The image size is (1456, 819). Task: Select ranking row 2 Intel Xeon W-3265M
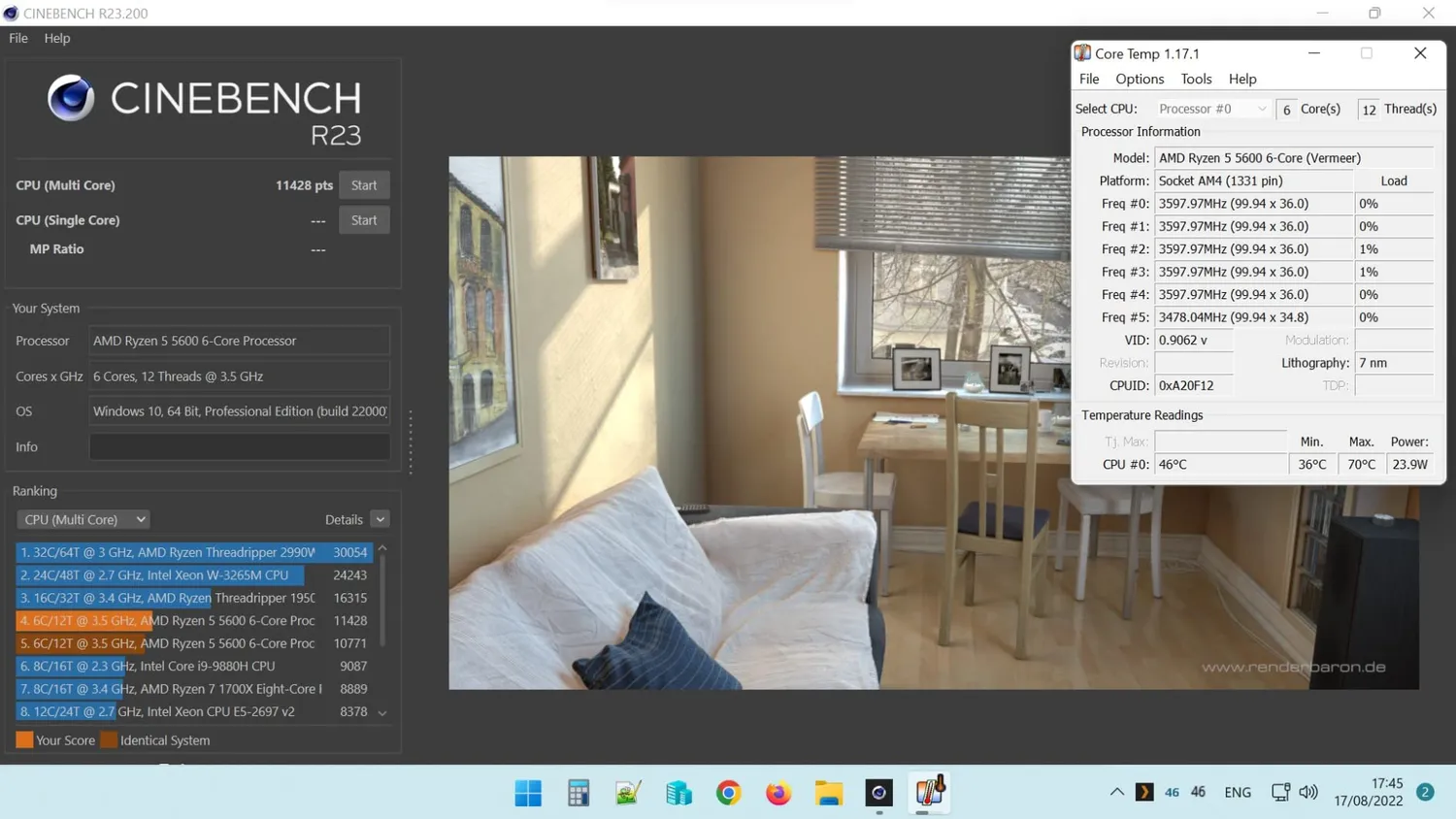194,574
